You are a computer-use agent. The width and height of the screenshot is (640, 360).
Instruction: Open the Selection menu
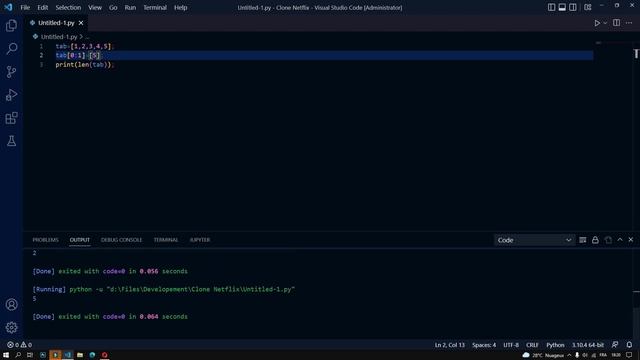(68, 7)
